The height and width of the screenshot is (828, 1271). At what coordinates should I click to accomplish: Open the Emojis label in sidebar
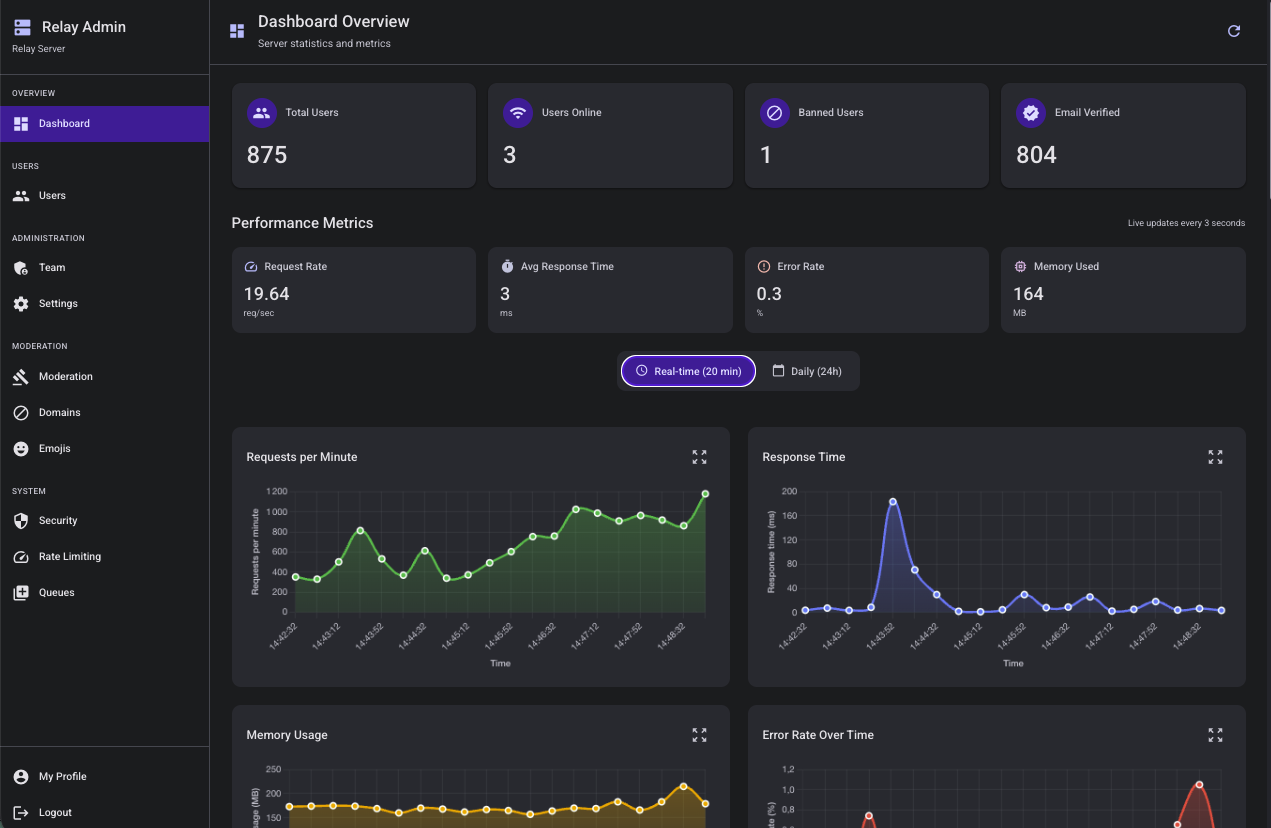pyautogui.click(x=55, y=449)
